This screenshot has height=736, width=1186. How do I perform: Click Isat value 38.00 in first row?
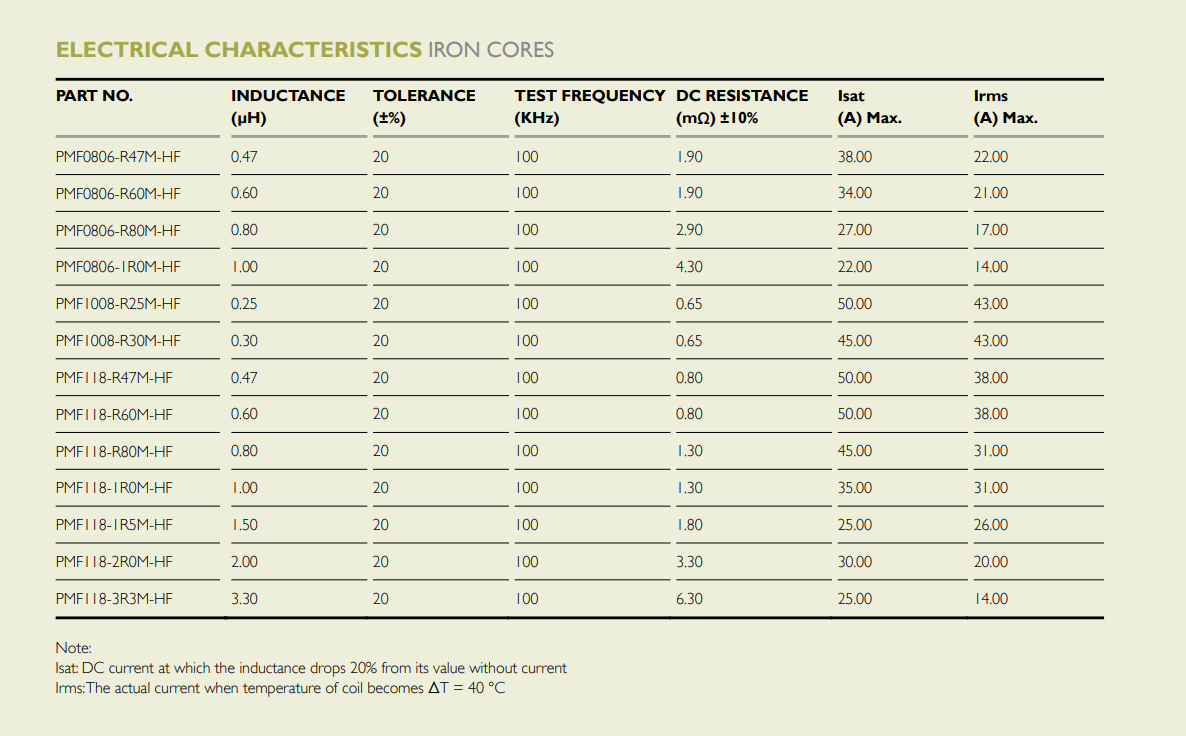click(x=855, y=157)
